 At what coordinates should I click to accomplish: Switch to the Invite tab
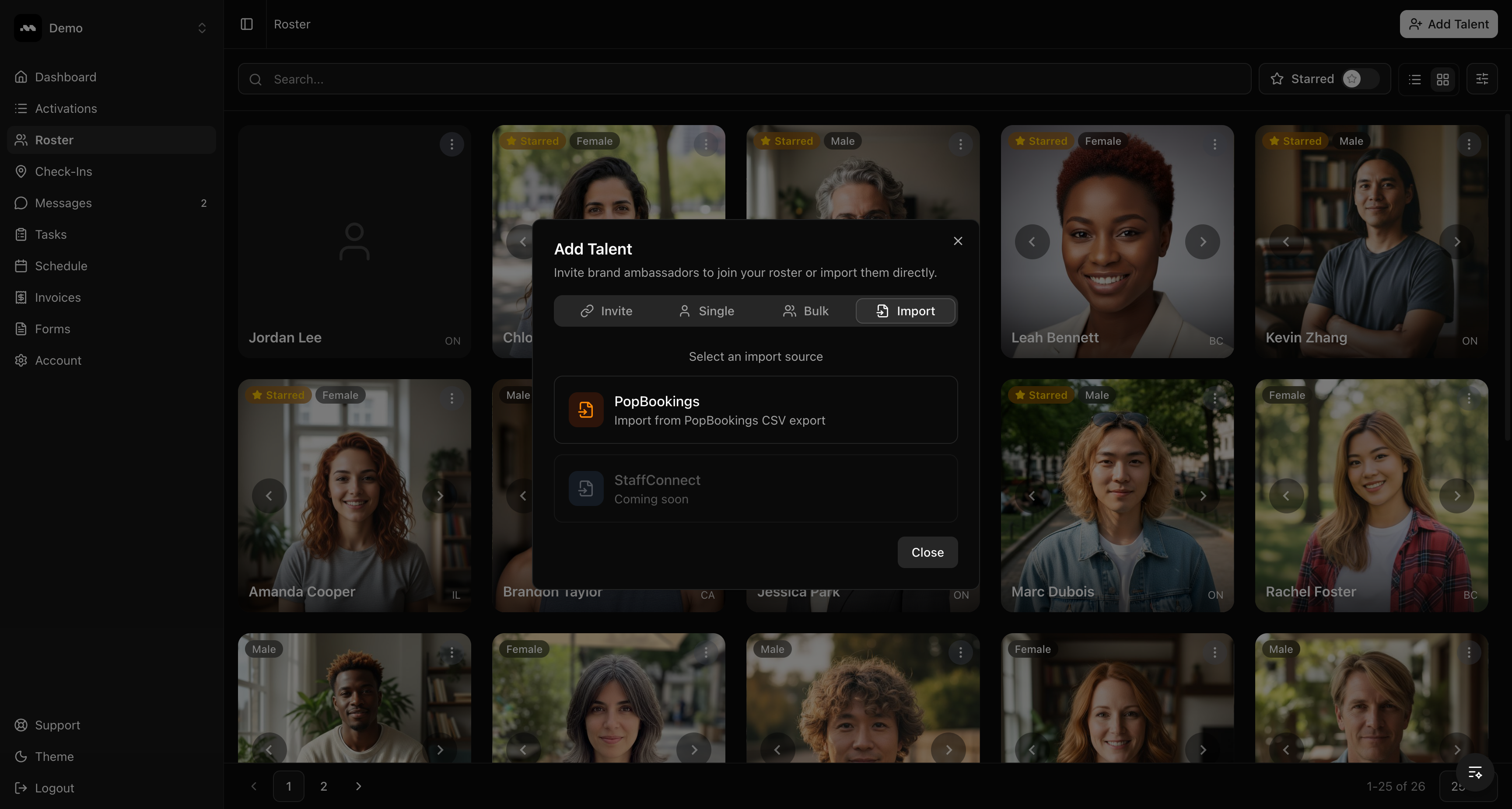(x=606, y=311)
